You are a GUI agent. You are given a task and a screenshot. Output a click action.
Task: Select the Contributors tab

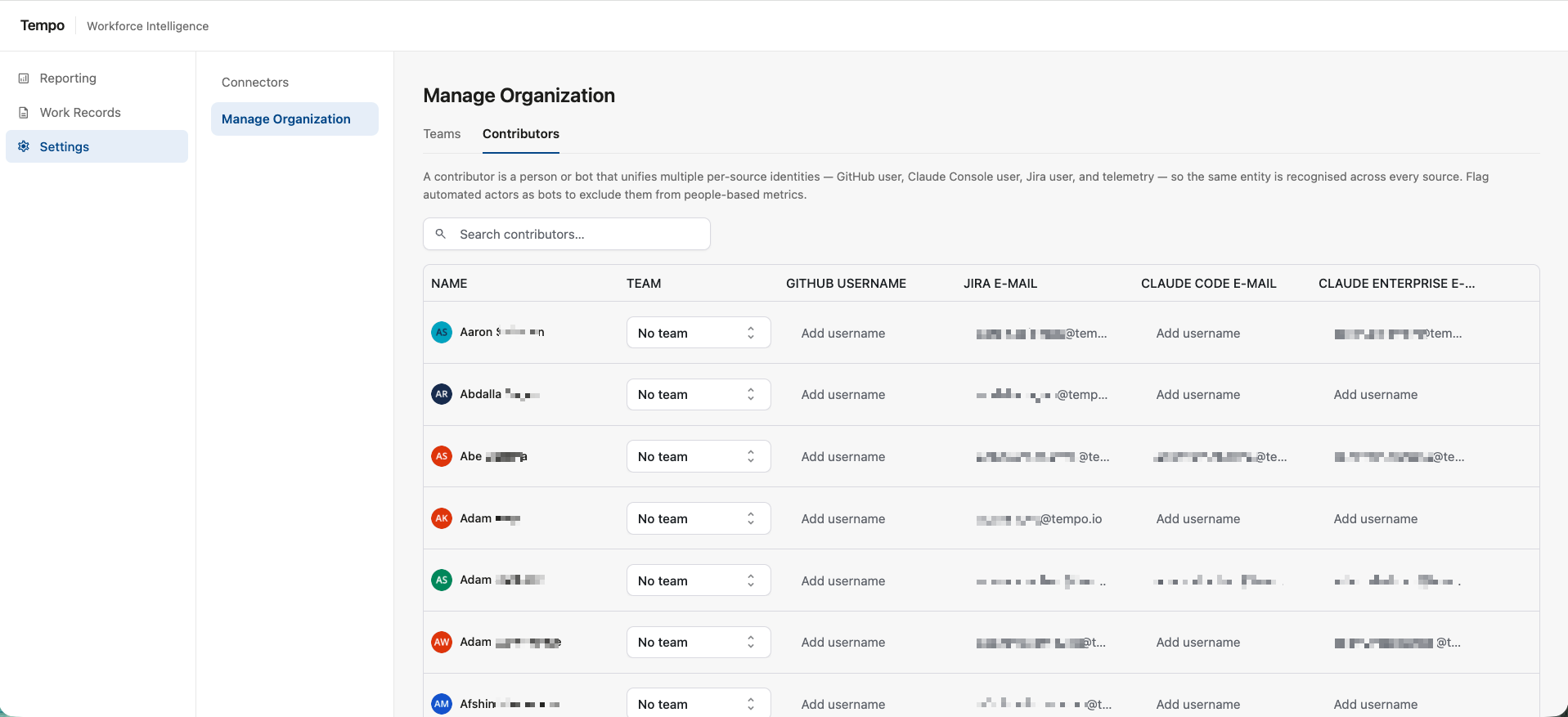521,134
